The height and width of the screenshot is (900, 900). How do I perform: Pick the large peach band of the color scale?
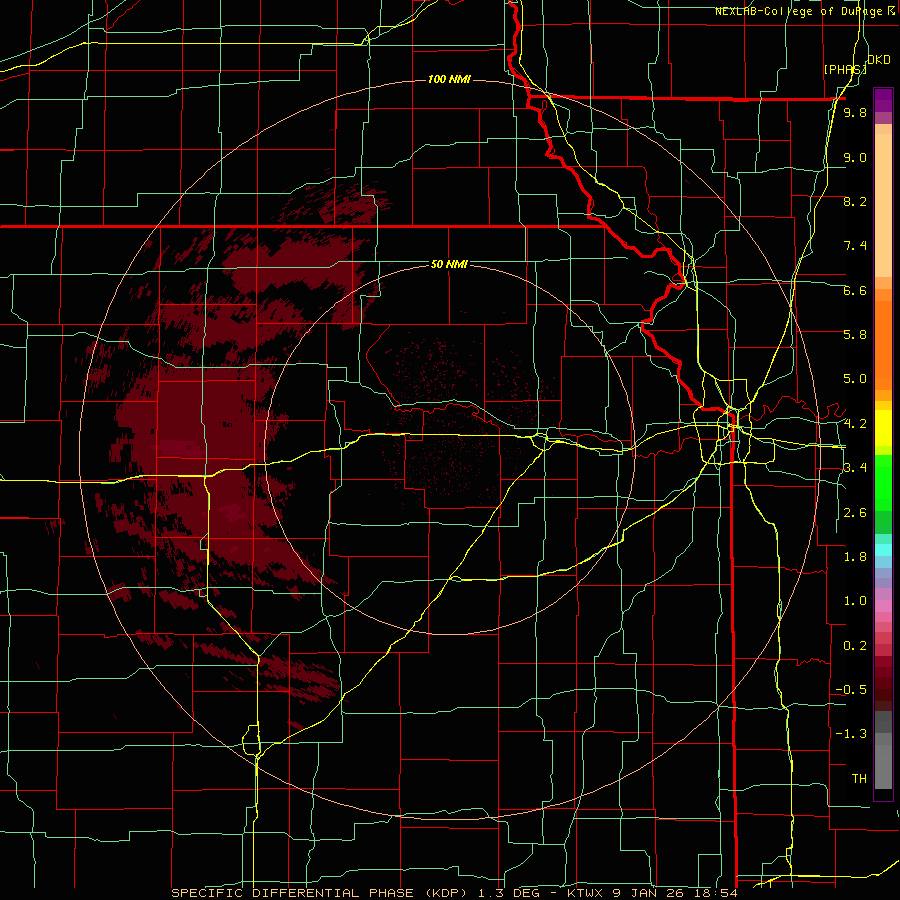click(883, 205)
